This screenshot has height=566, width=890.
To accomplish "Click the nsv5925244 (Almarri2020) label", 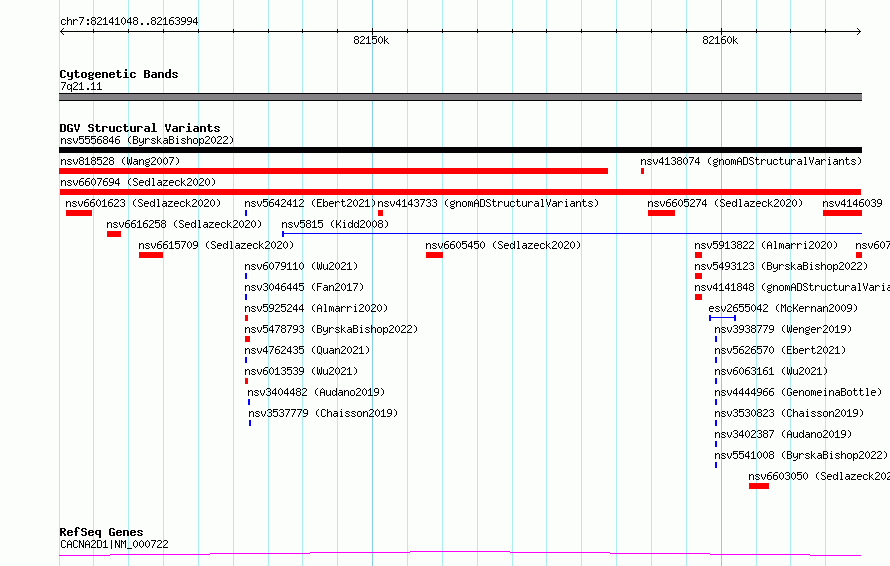I will [x=316, y=308].
